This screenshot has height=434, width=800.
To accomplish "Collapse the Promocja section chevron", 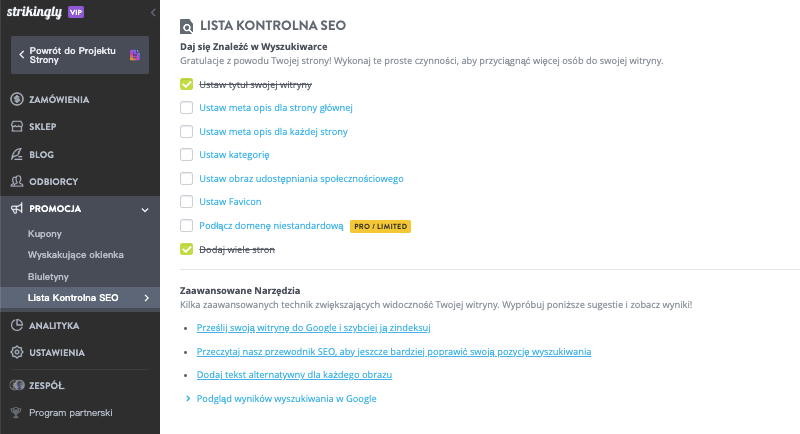I will (145, 210).
